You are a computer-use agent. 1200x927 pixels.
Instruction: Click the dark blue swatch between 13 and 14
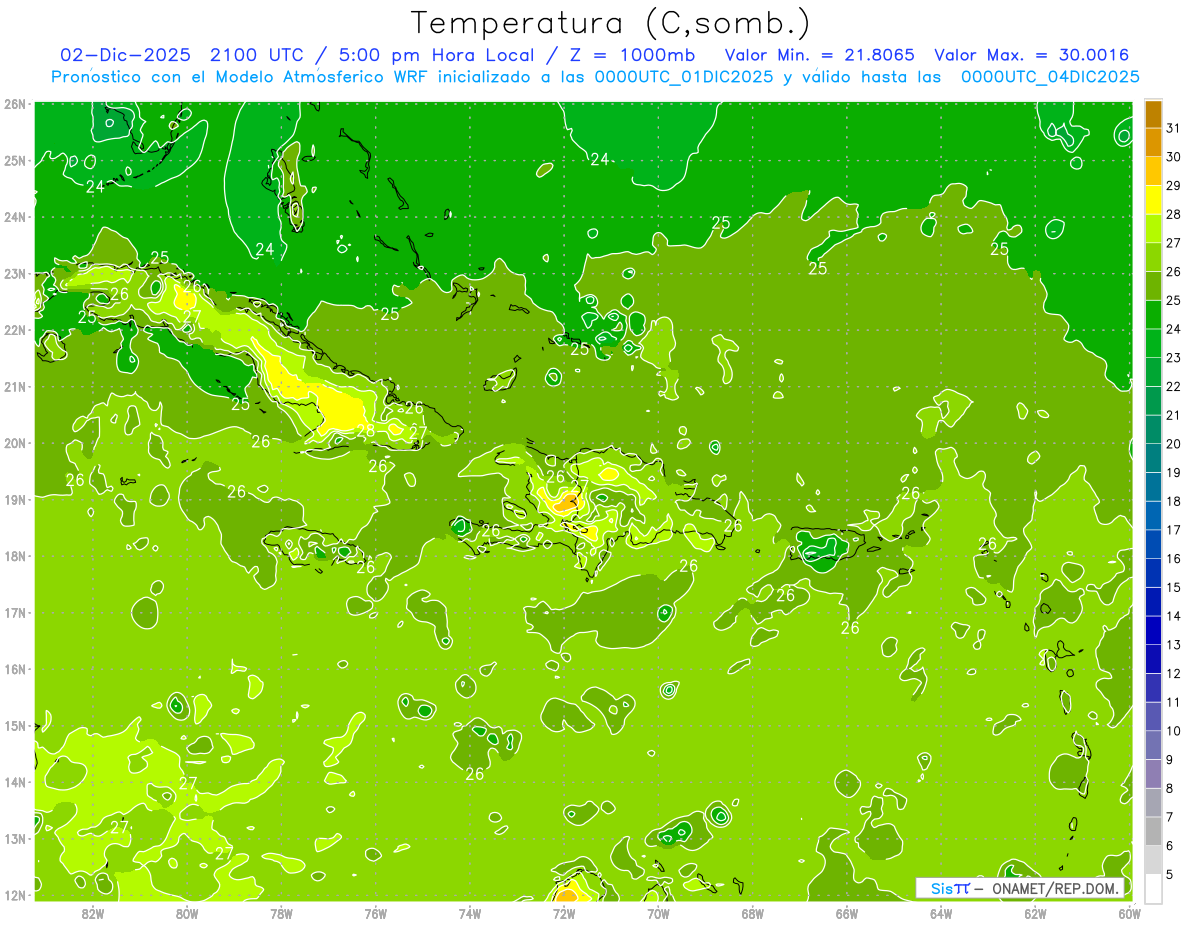1153,630
